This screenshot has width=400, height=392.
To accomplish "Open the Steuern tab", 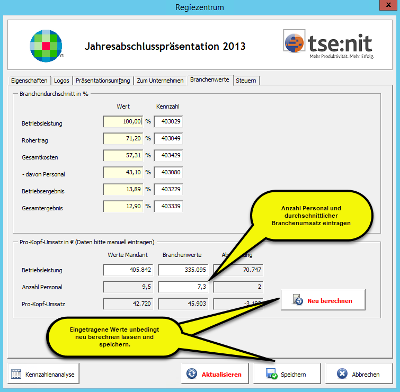I will pyautogui.click(x=246, y=80).
